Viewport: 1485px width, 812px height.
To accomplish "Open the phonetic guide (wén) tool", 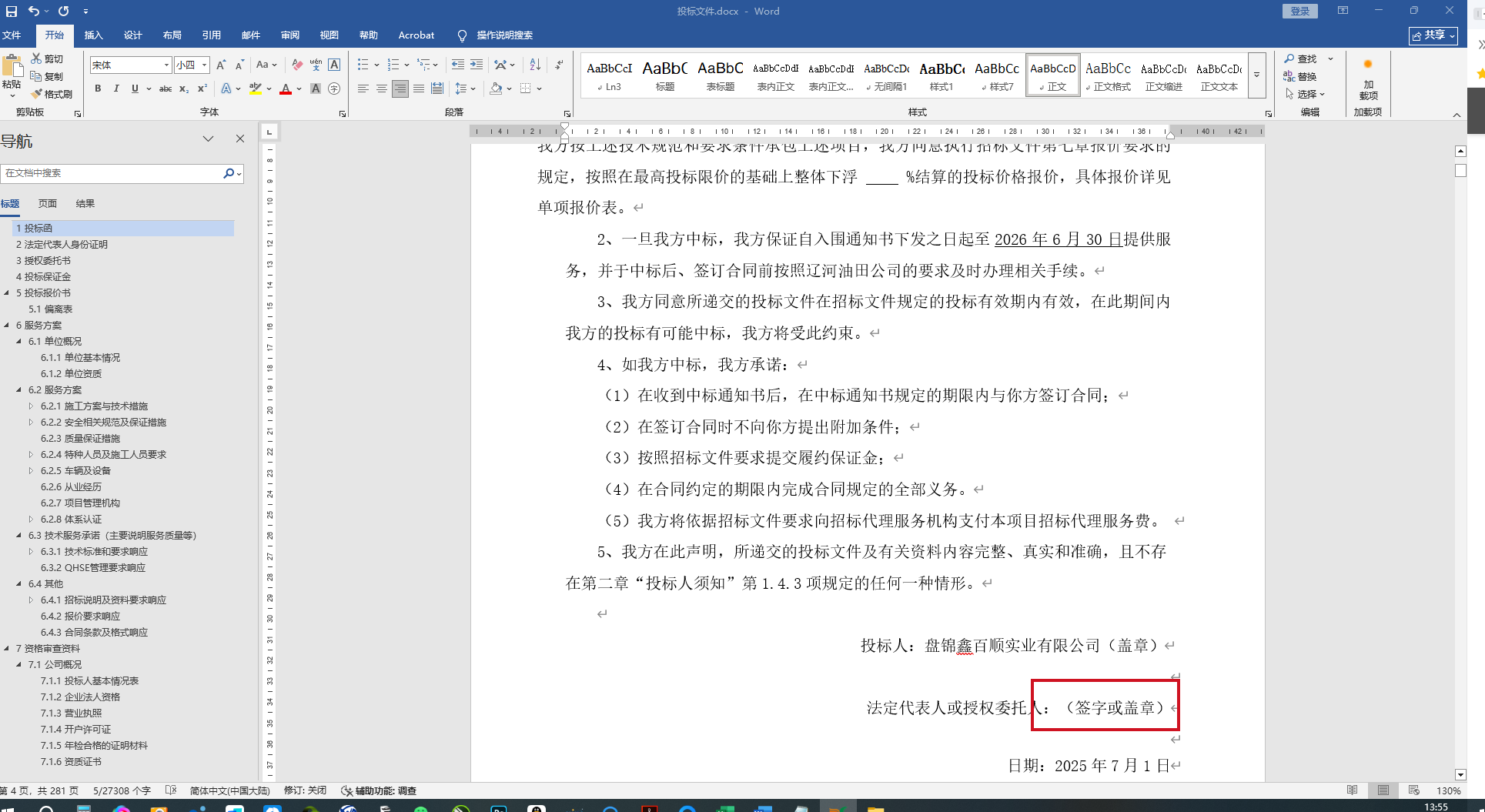I will click(x=316, y=65).
